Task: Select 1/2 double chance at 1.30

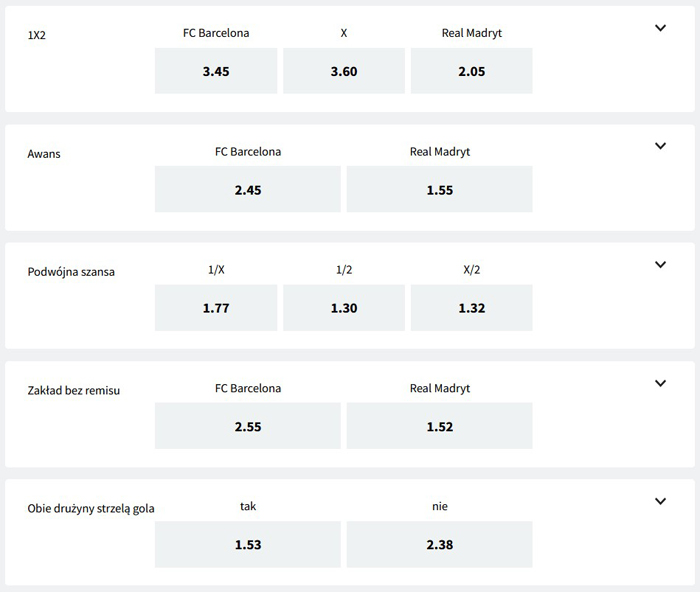Action: coord(344,308)
